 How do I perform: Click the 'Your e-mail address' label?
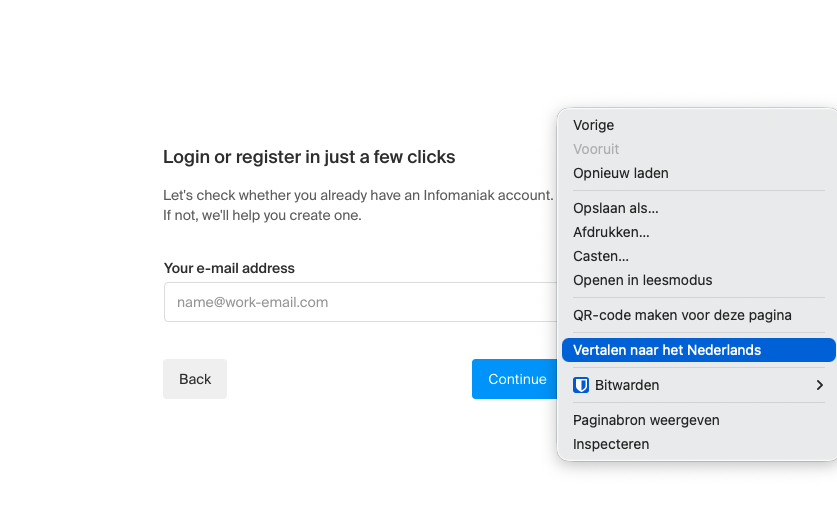pyautogui.click(x=229, y=268)
